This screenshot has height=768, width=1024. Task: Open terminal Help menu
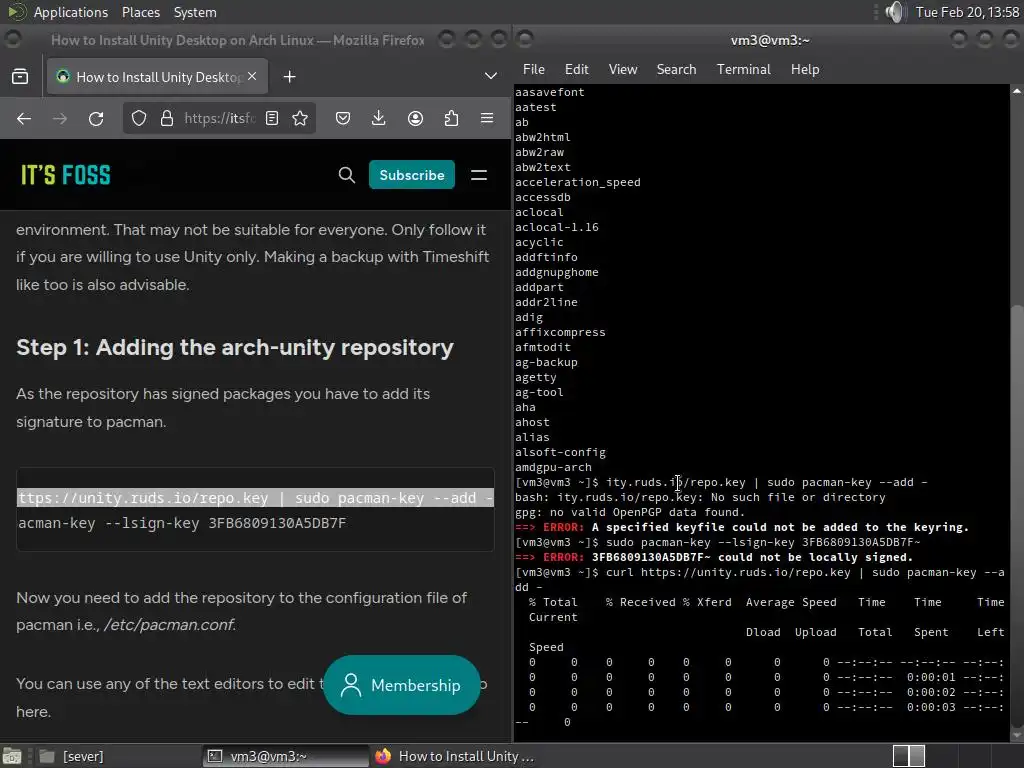pyautogui.click(x=805, y=69)
